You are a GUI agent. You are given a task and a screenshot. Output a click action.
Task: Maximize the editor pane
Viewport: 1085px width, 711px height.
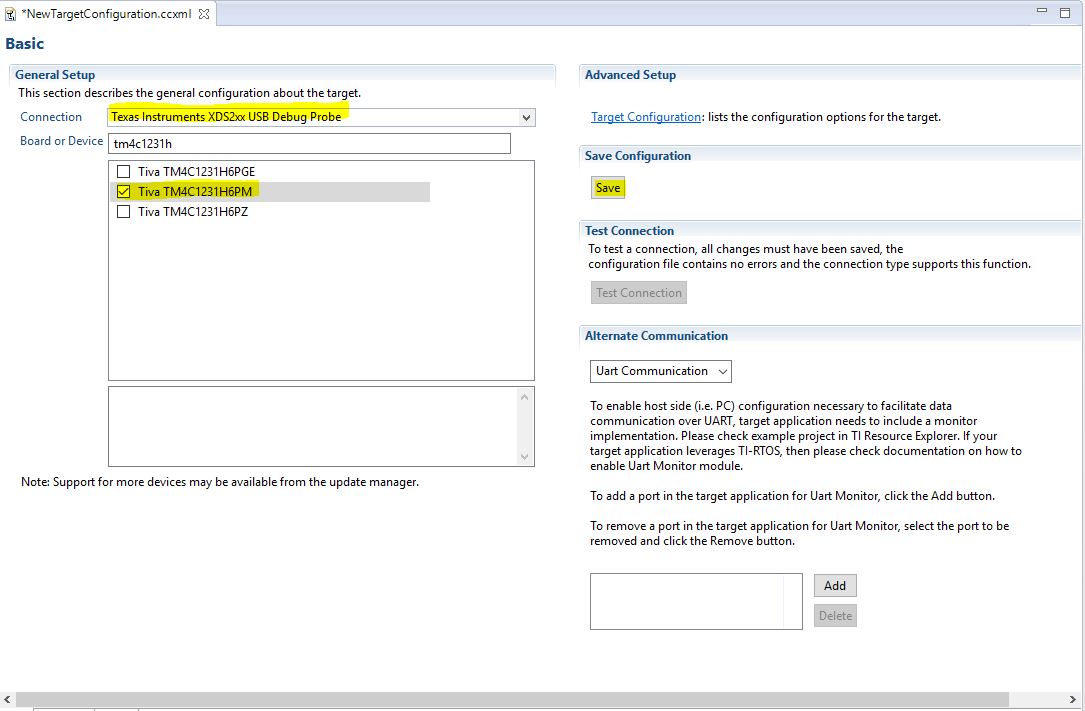tap(1067, 12)
